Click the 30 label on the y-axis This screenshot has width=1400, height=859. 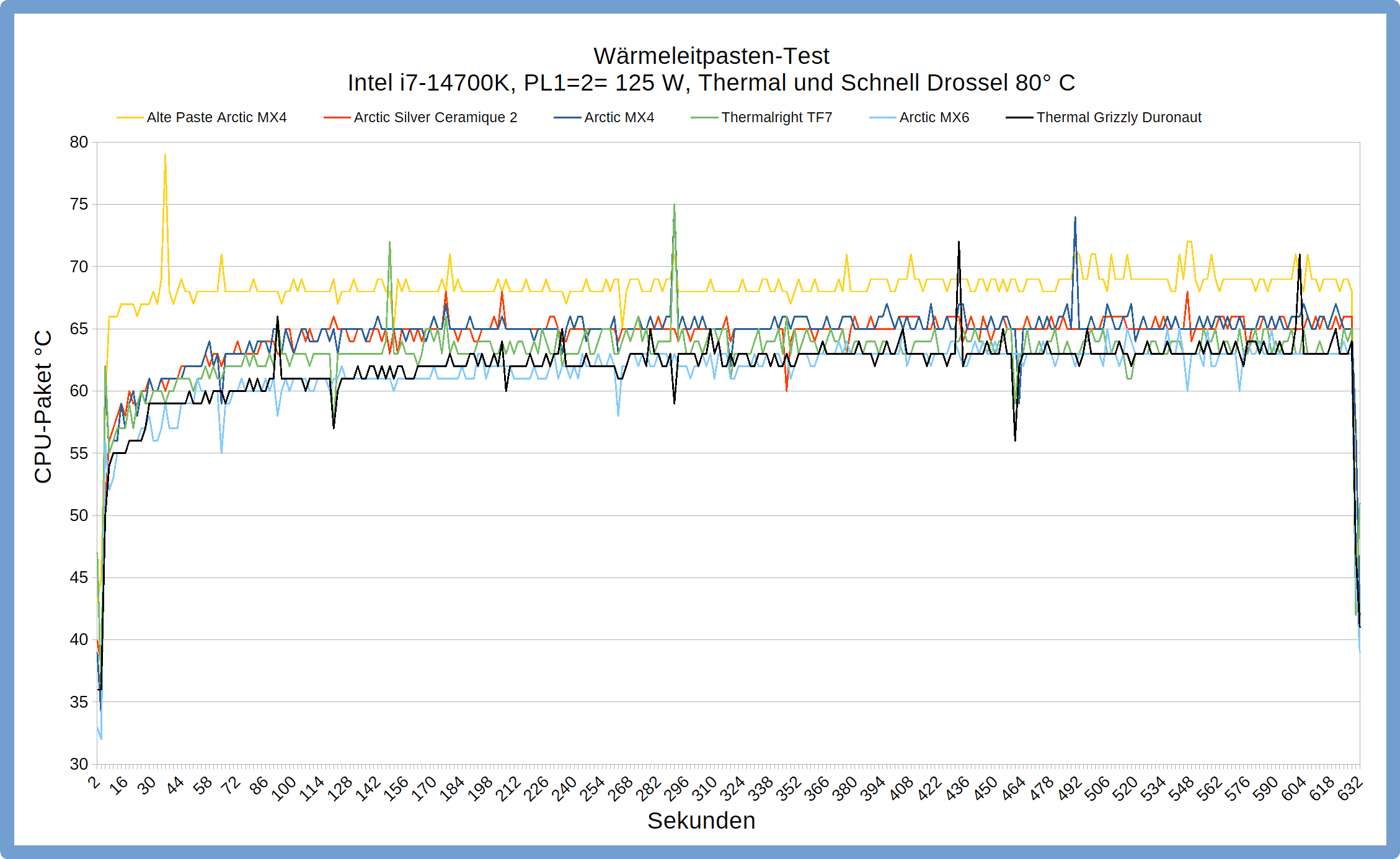(x=79, y=764)
